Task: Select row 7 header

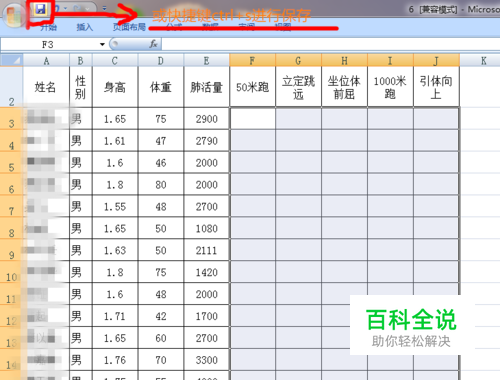Action: 12,206
